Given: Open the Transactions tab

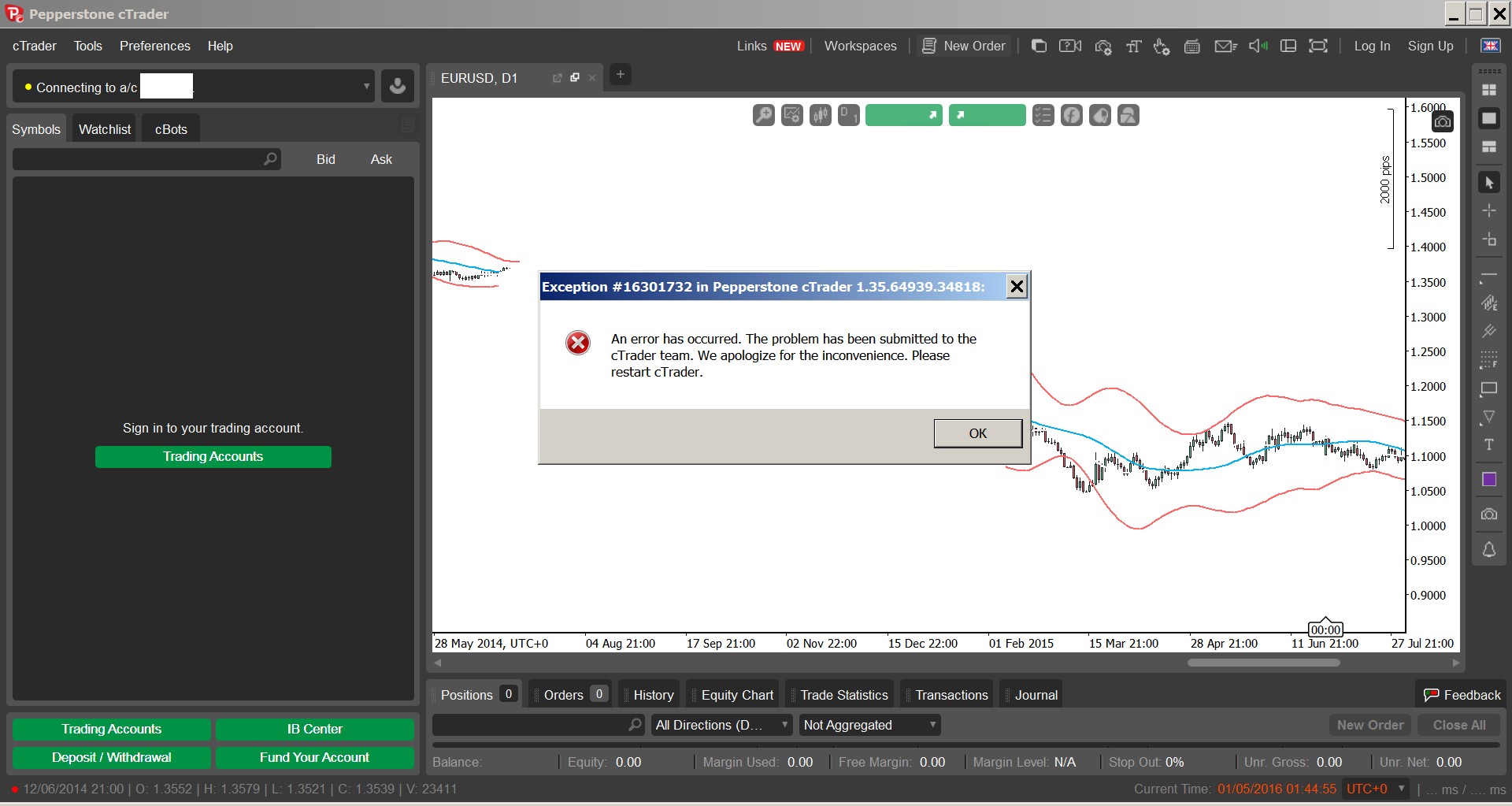Looking at the screenshot, I should coord(947,695).
